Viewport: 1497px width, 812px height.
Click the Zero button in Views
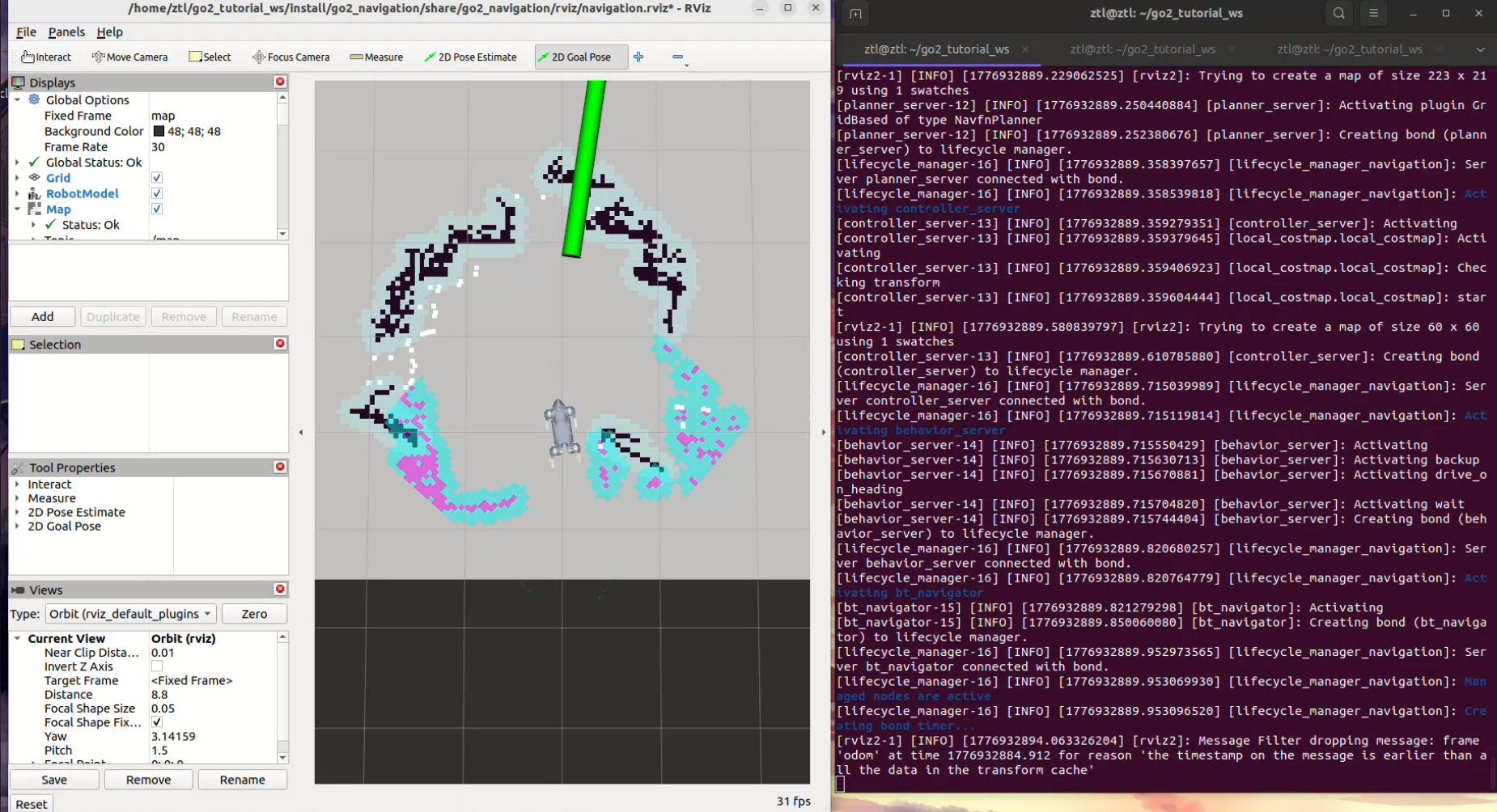coord(254,614)
